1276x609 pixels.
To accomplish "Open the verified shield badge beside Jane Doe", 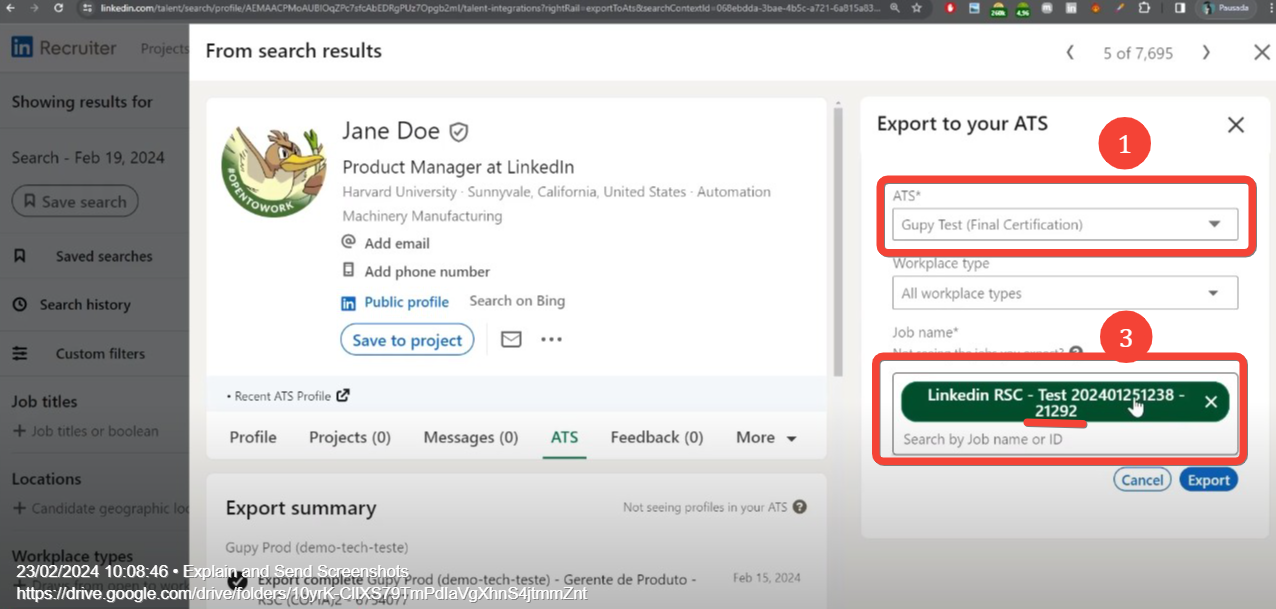I will 459,132.
